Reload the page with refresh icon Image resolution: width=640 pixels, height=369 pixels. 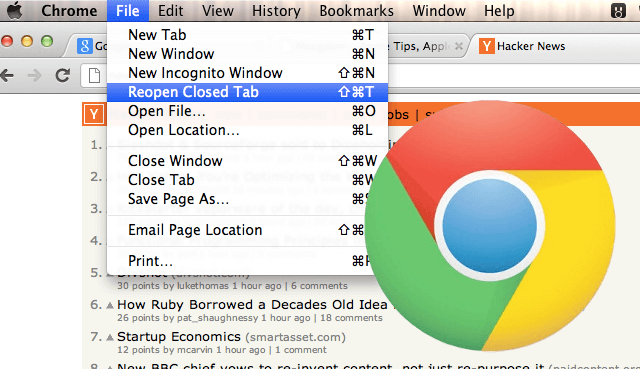tap(62, 76)
